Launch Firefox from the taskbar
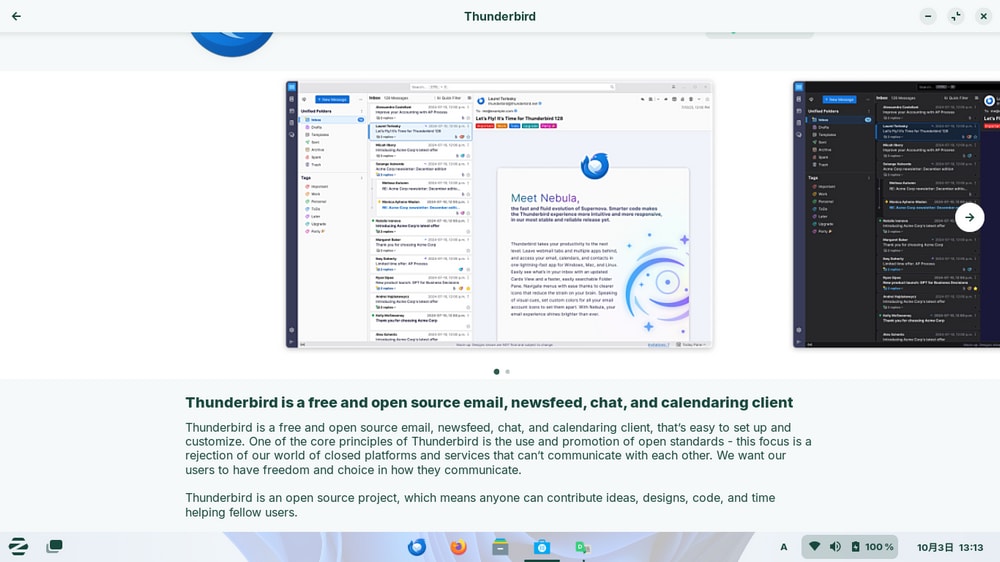Viewport: 1000px width, 562px height. [x=459, y=547]
